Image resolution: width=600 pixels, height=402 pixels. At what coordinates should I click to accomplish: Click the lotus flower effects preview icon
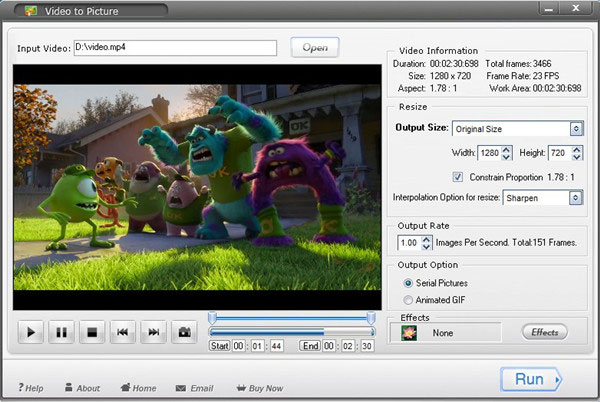(409, 333)
